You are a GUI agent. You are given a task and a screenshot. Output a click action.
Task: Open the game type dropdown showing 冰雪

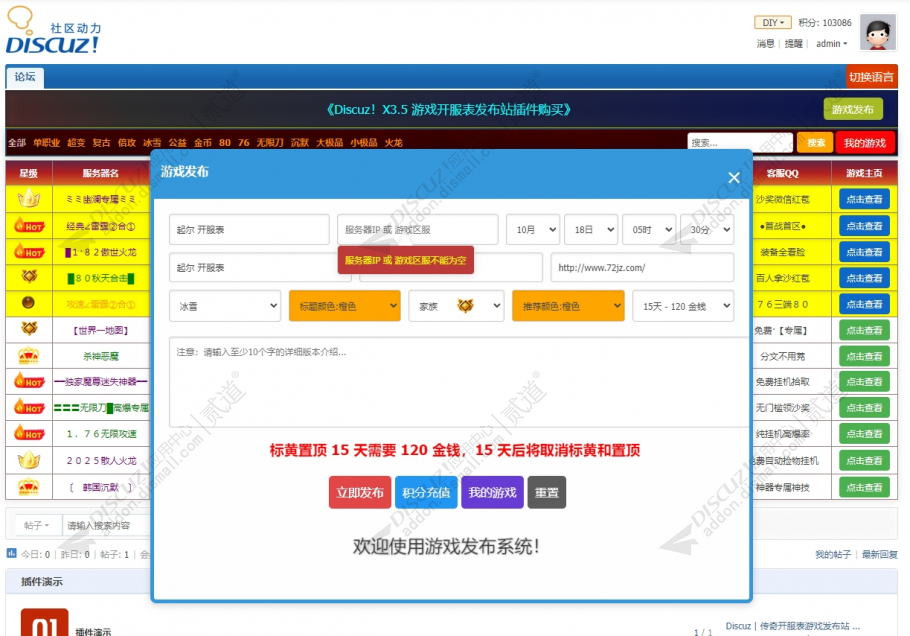(225, 306)
